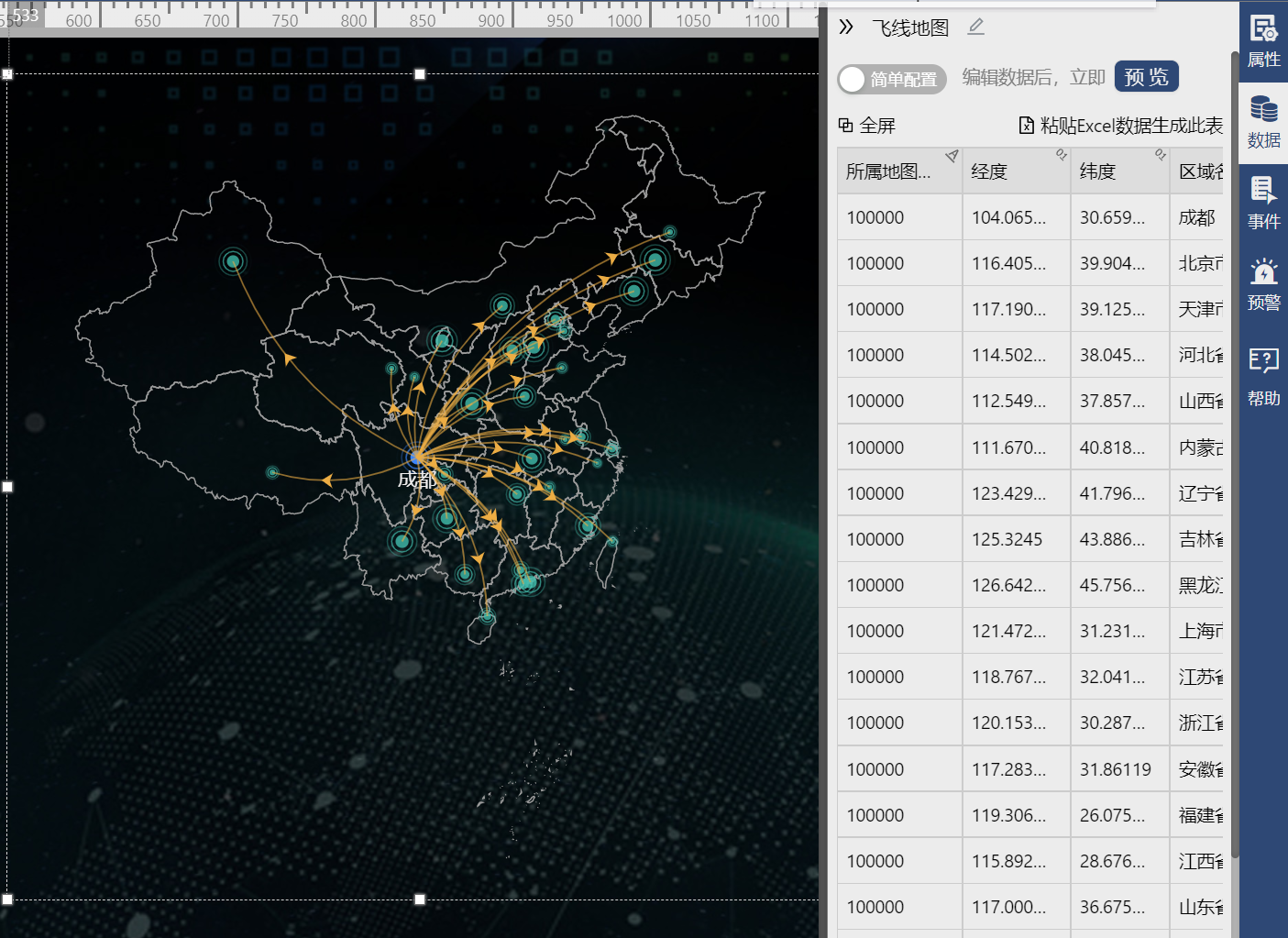This screenshot has height=938, width=1288.
Task: Click the 天津 region cell
Action: 1197,309
